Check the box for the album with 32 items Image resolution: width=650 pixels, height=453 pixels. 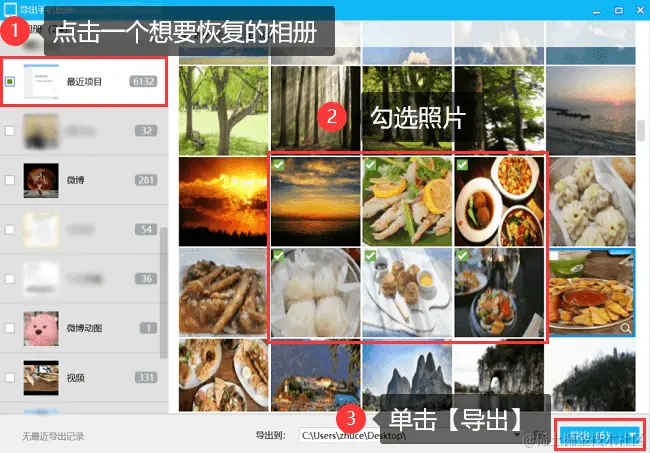tap(10, 131)
